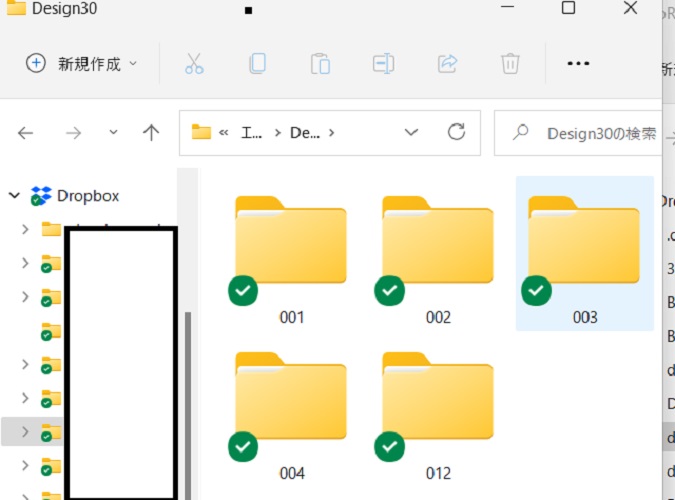The height and width of the screenshot is (500, 675).
Task: Click the Rename icon in toolbar
Action: [x=383, y=64]
